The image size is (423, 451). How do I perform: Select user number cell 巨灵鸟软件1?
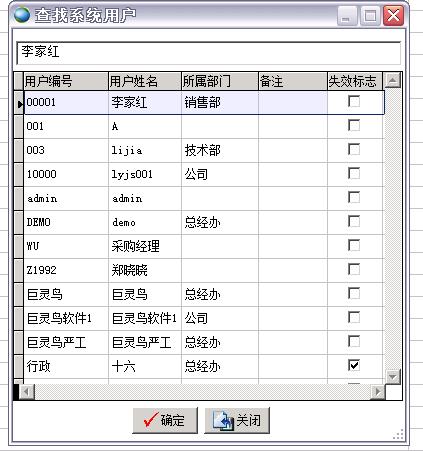click(66, 318)
